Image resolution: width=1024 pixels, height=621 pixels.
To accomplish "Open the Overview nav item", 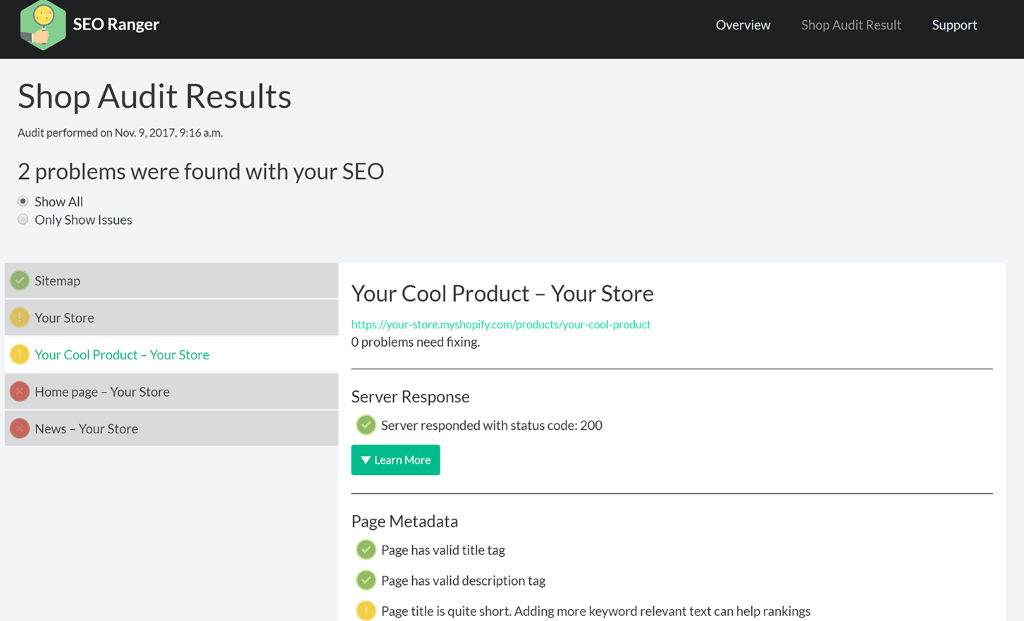I will 743,25.
